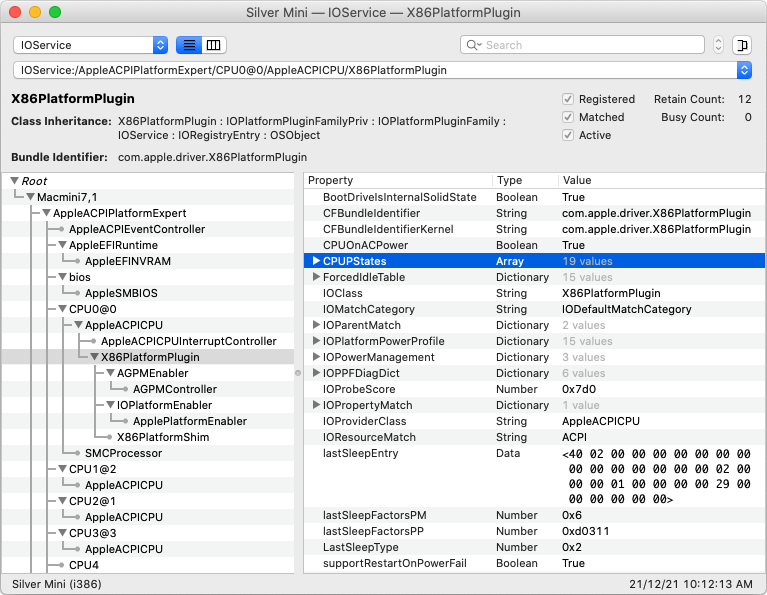Expand the IOPowerManagement dictionary
Viewport: 767px width, 595px height.
pyautogui.click(x=316, y=357)
